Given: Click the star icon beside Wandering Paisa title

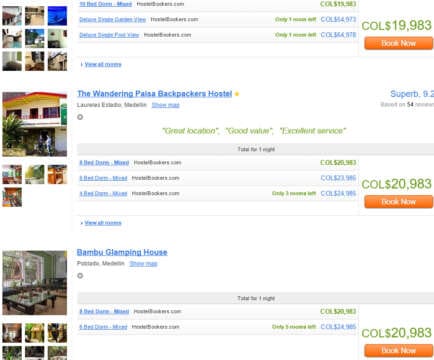Looking at the screenshot, I should coord(237,94).
